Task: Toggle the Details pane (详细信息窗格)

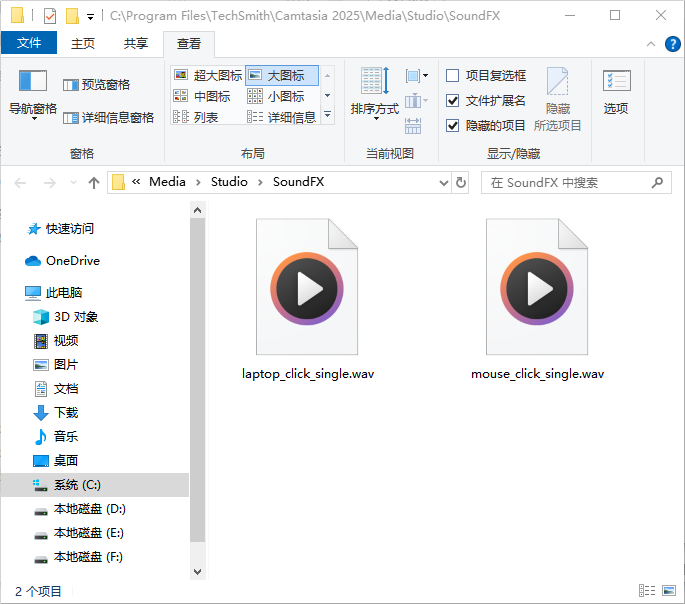Action: tap(108, 117)
